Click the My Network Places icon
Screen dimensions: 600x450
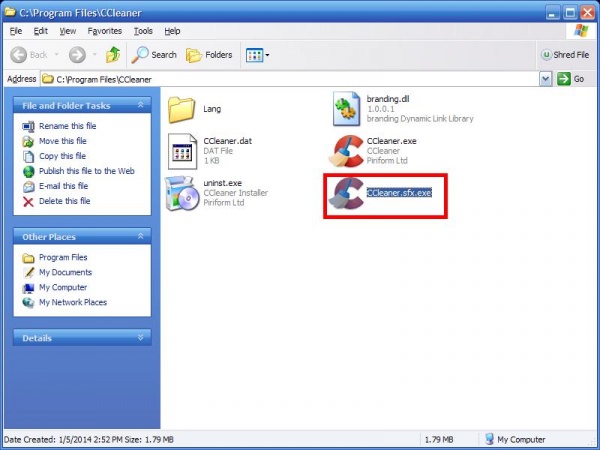[28, 303]
